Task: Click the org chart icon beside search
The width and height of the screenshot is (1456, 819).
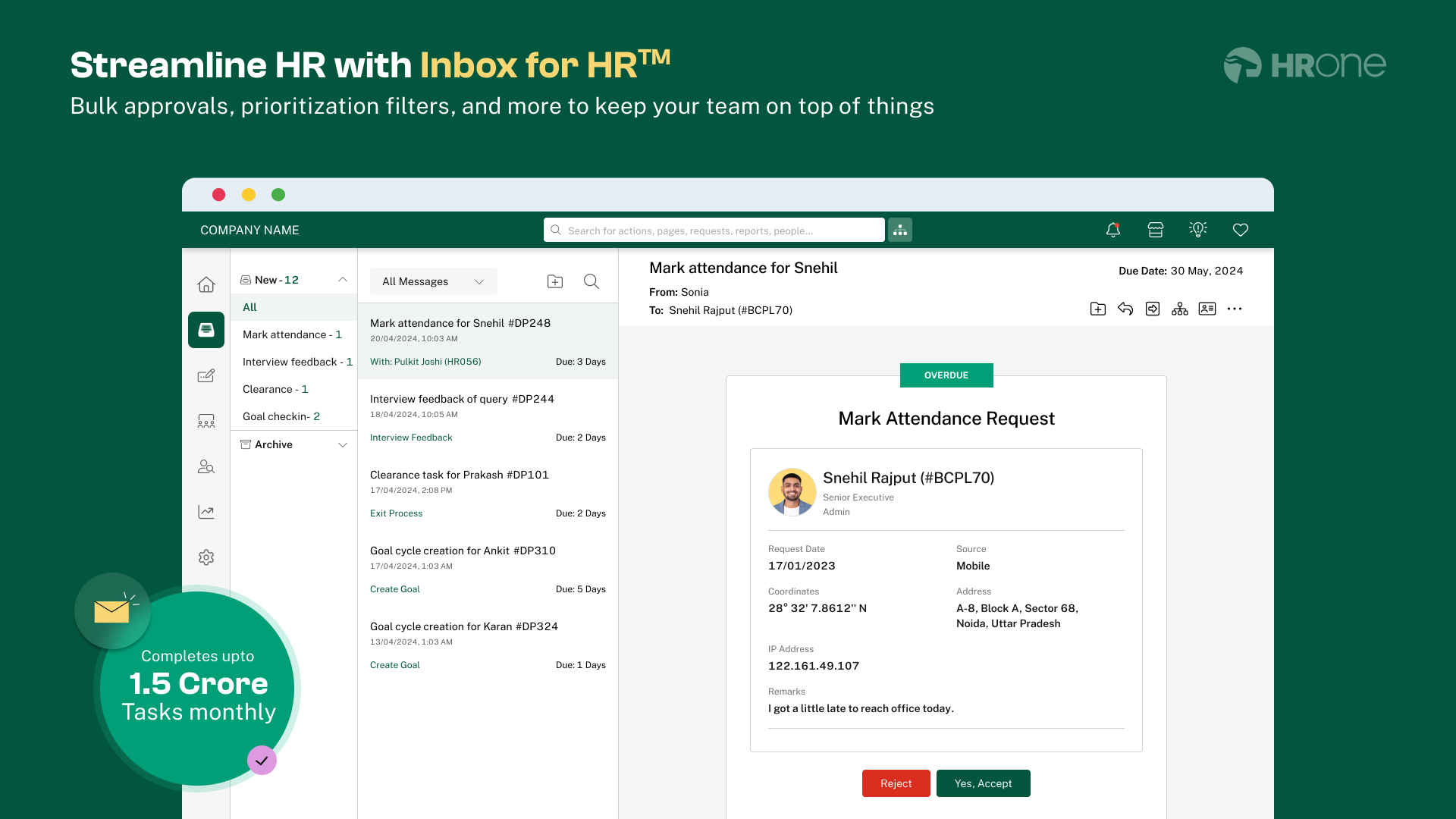Action: pos(899,230)
